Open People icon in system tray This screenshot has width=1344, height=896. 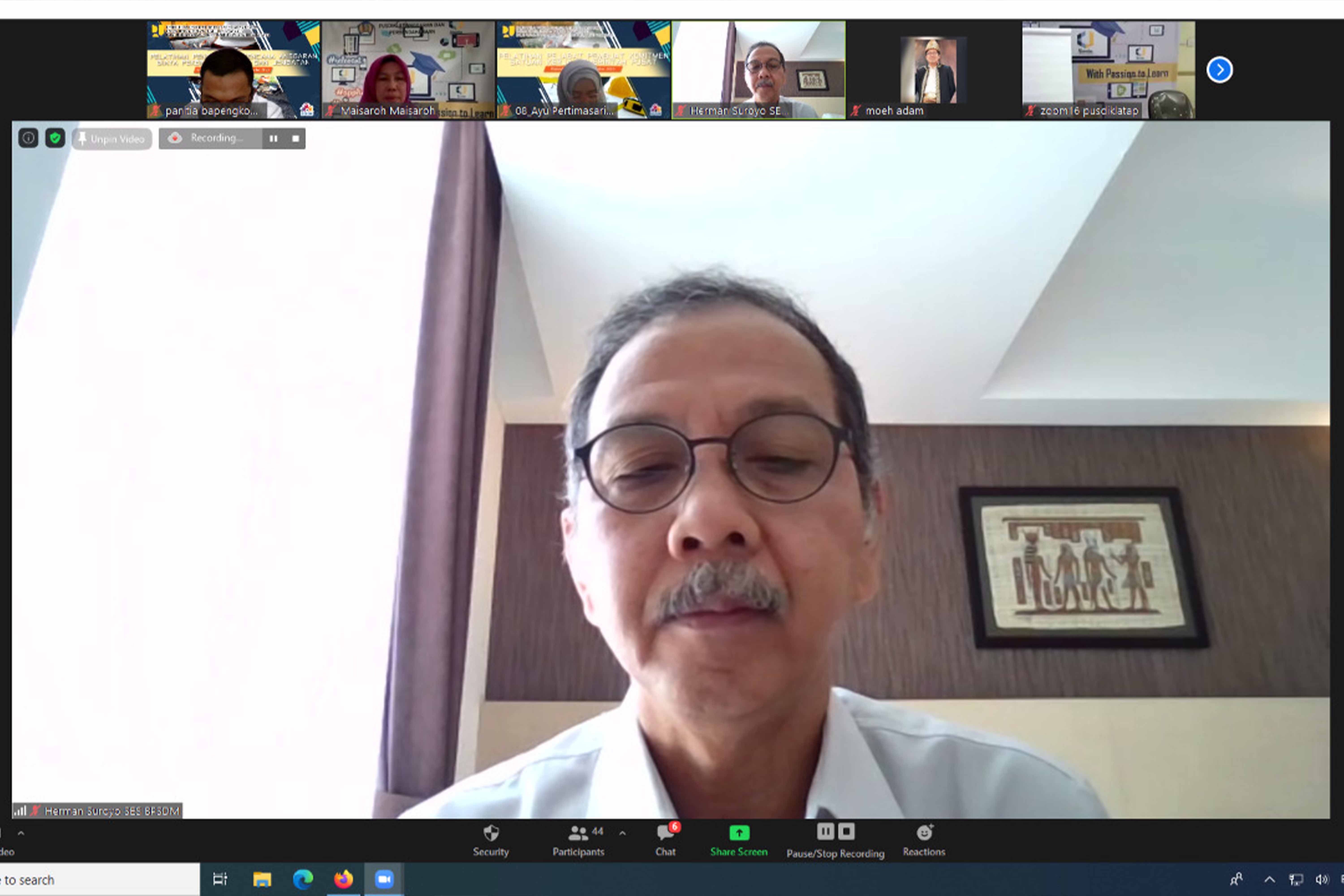pos(1236,879)
